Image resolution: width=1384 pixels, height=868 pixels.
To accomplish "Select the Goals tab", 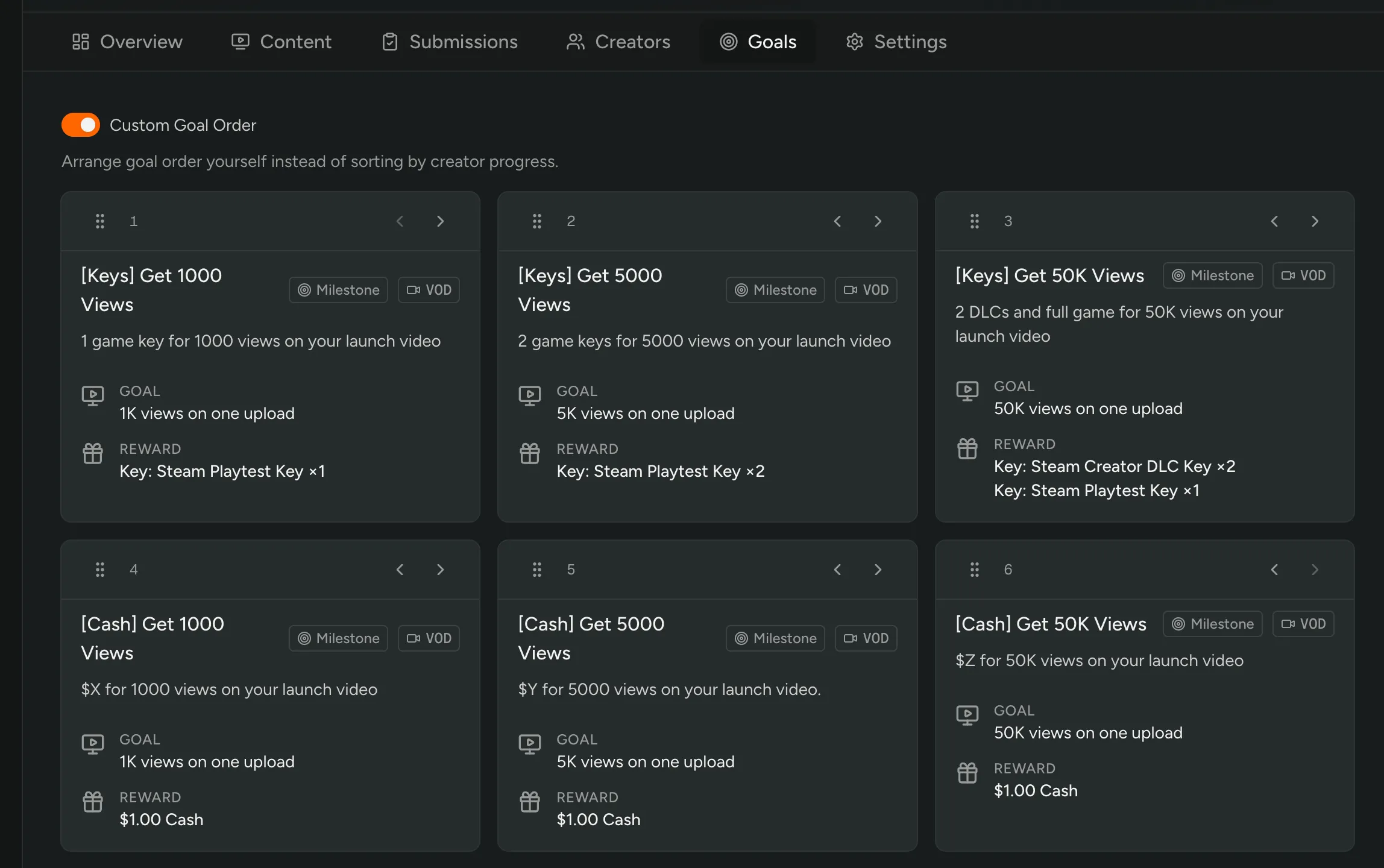I will point(758,42).
